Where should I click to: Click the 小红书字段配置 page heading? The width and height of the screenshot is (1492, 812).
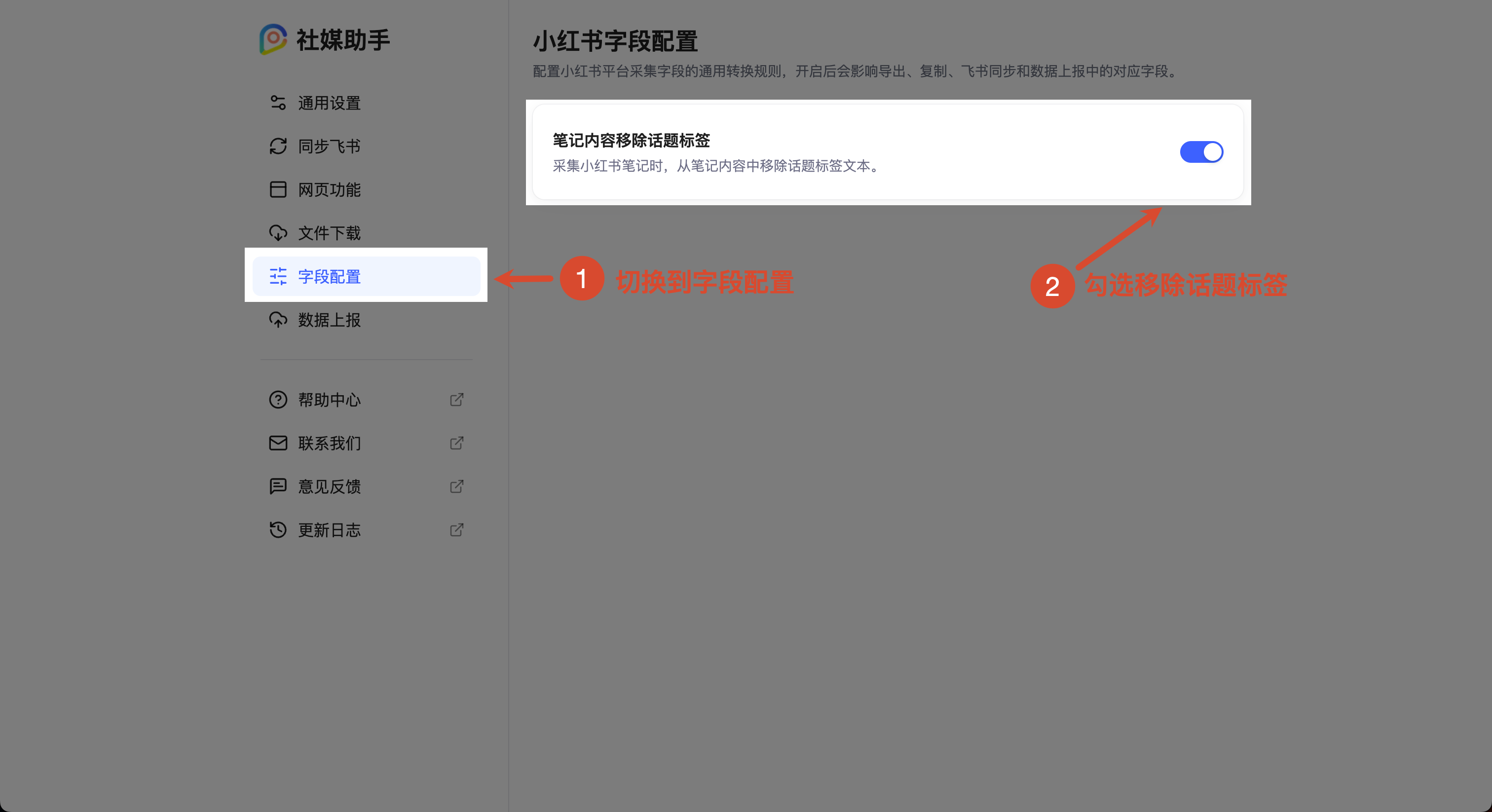click(615, 42)
